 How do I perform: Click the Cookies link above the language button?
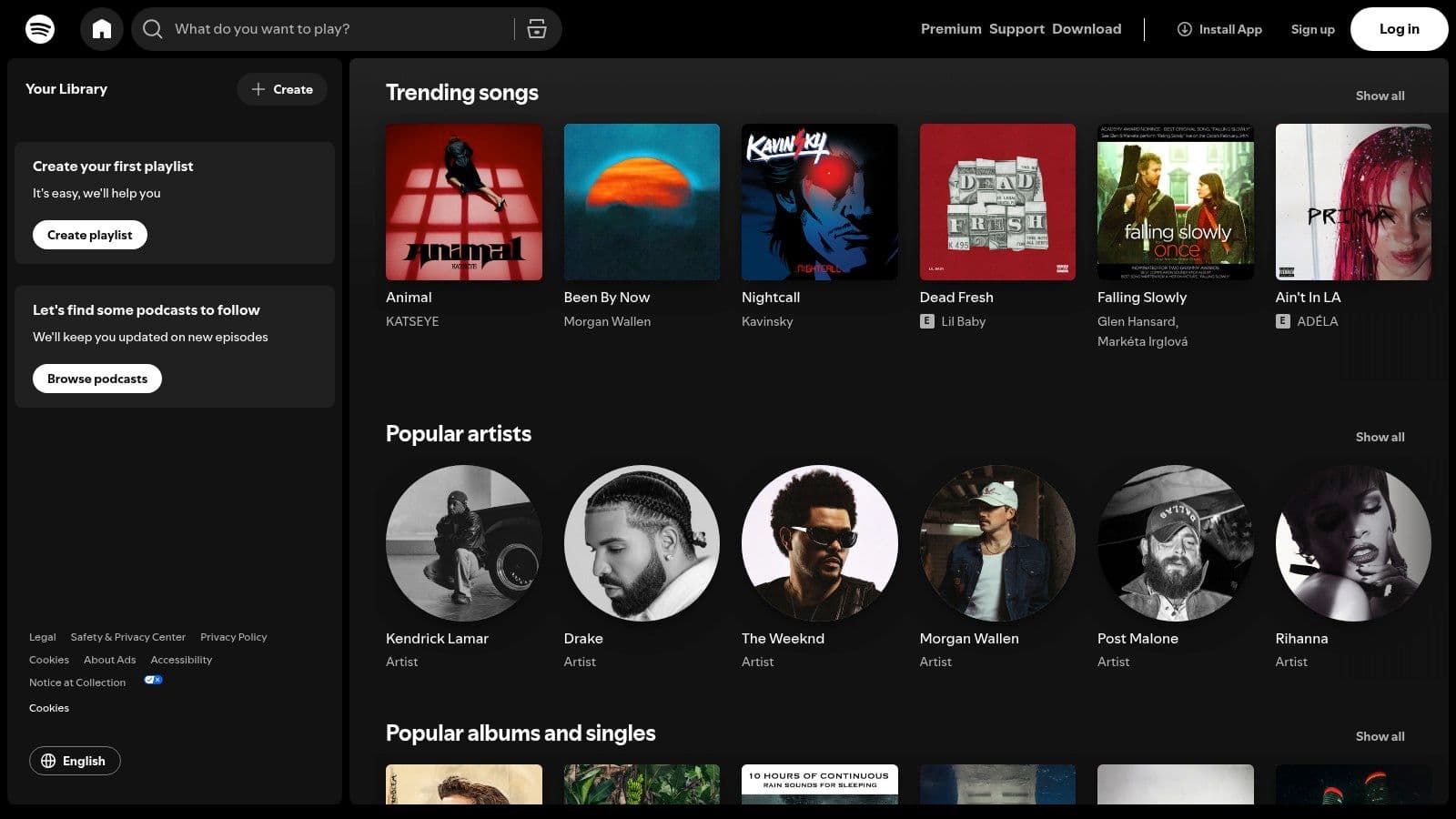49,708
